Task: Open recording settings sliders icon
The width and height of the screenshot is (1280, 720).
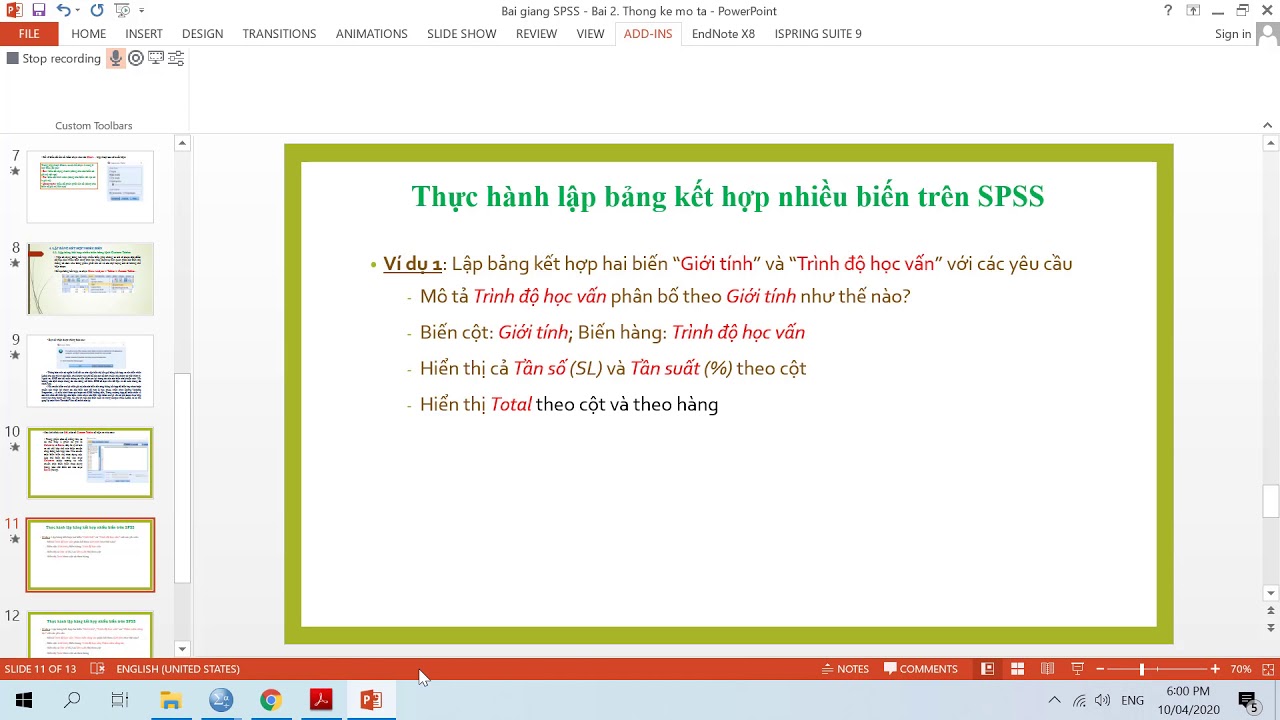Action: [176, 58]
